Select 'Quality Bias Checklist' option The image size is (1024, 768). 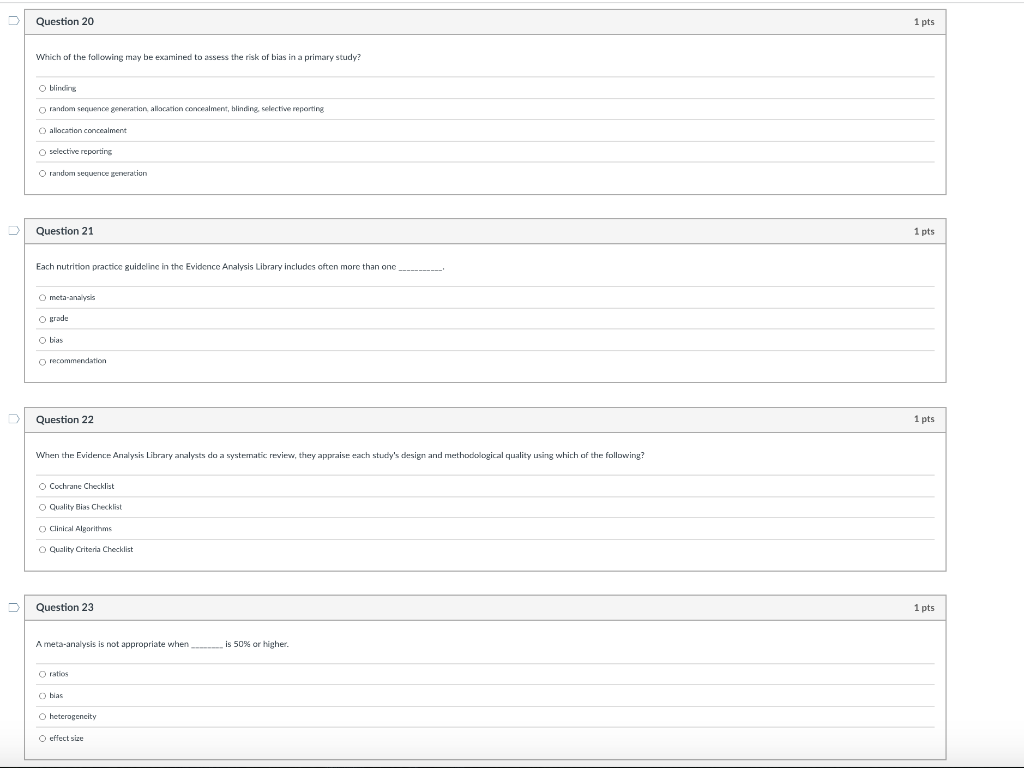pyautogui.click(x=42, y=507)
